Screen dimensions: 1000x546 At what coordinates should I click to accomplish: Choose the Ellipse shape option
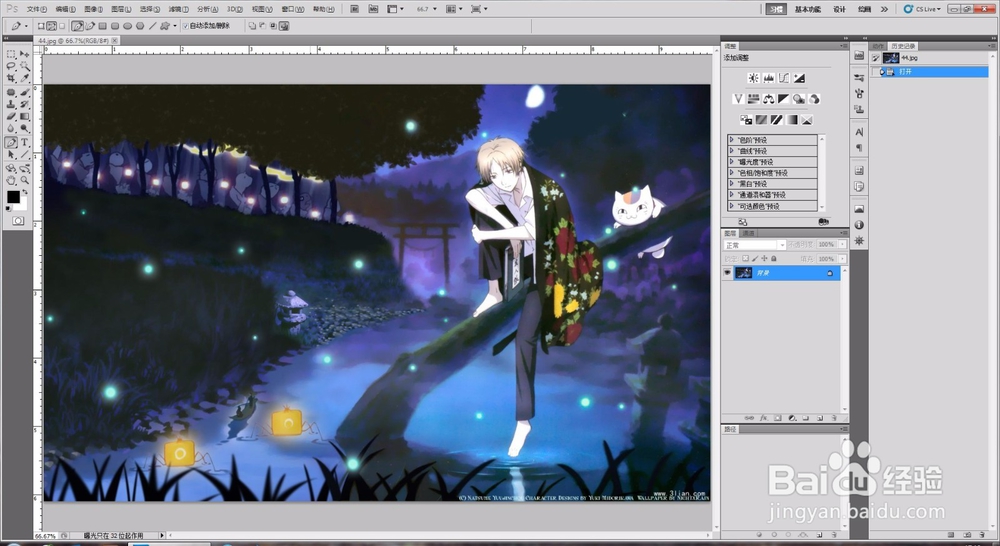point(128,26)
